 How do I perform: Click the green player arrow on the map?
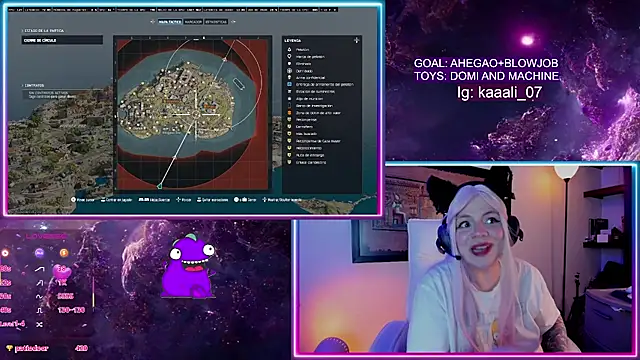click(159, 186)
